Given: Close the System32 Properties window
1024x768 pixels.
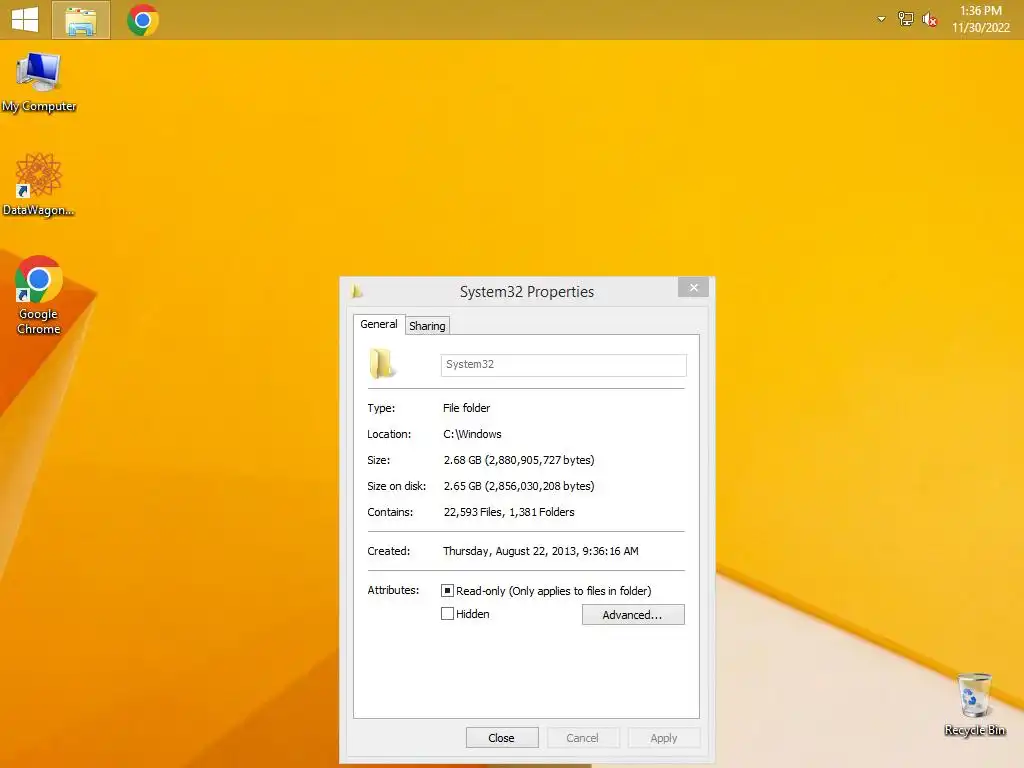Looking at the screenshot, I should 694,287.
